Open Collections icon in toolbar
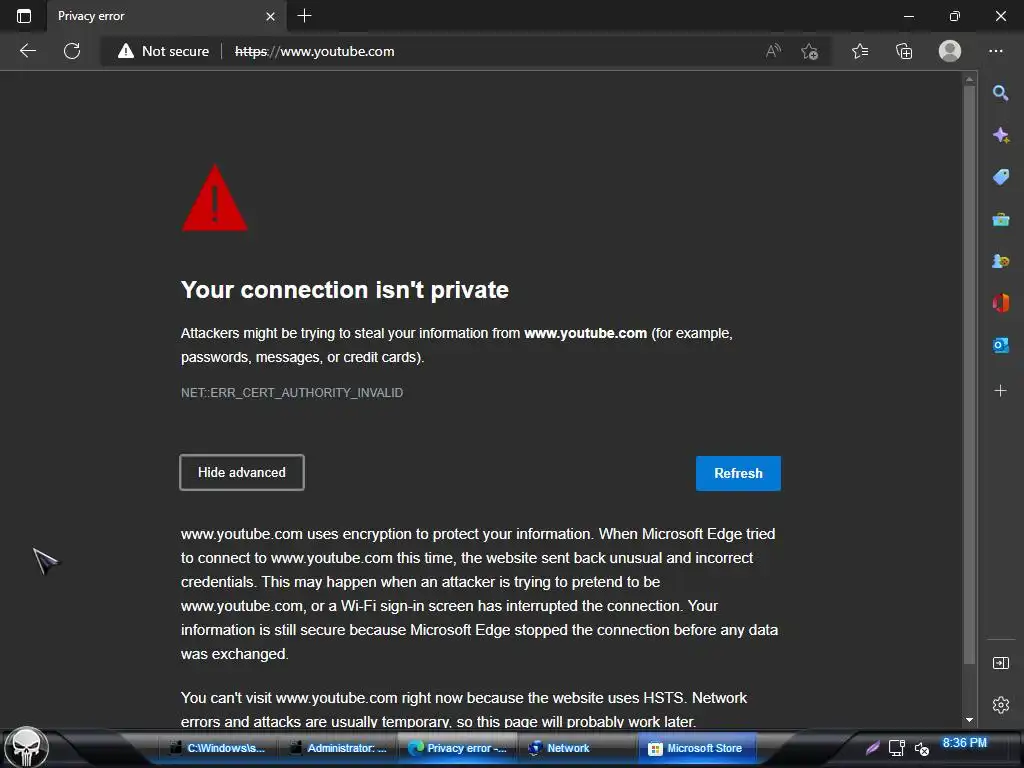Viewport: 1024px width, 768px height. [904, 51]
